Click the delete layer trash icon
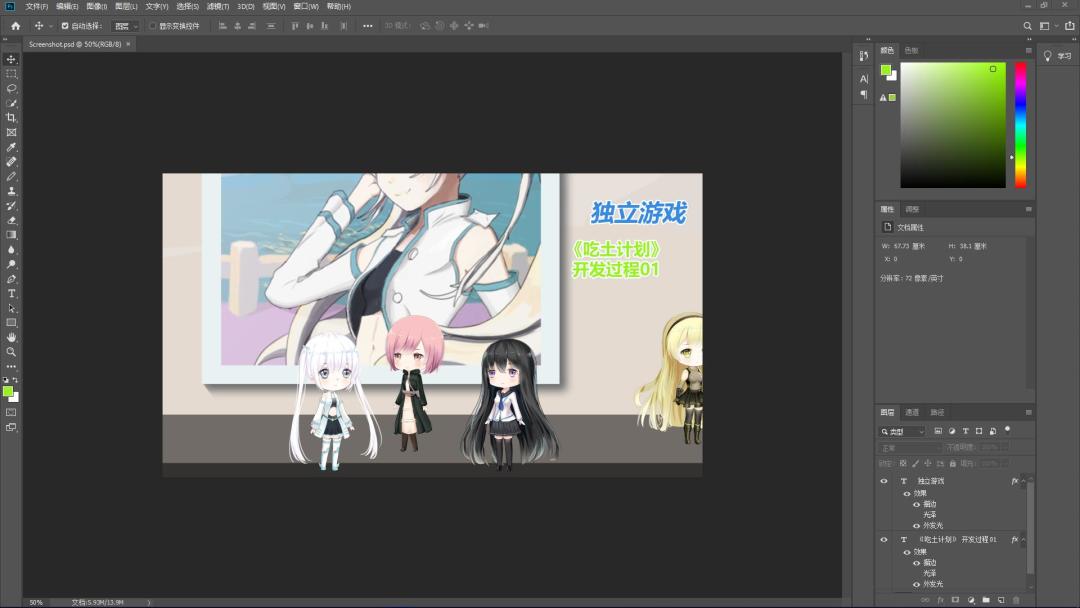The width and height of the screenshot is (1080, 608). pyautogui.click(x=1016, y=600)
